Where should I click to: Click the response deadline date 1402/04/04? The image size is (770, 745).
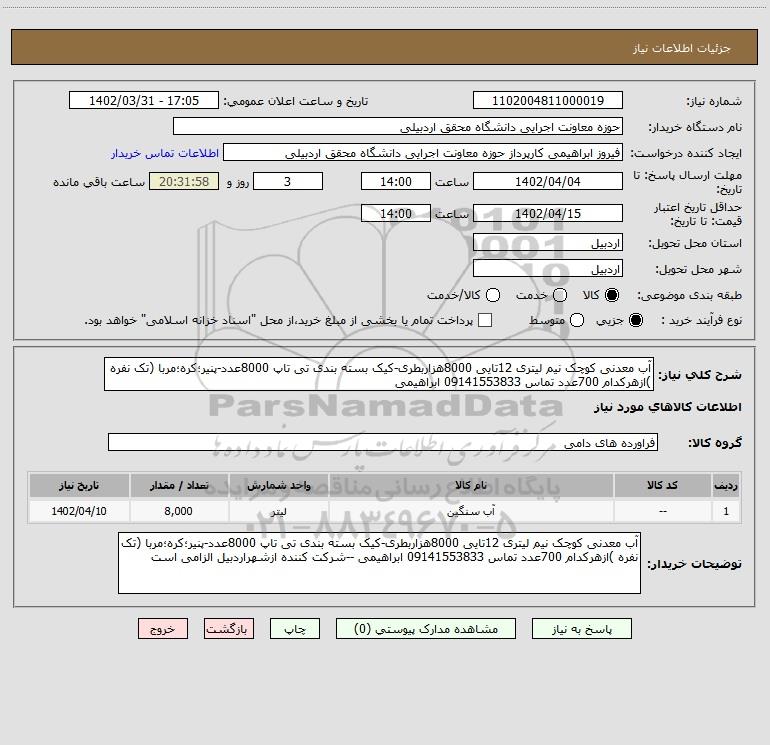point(548,181)
